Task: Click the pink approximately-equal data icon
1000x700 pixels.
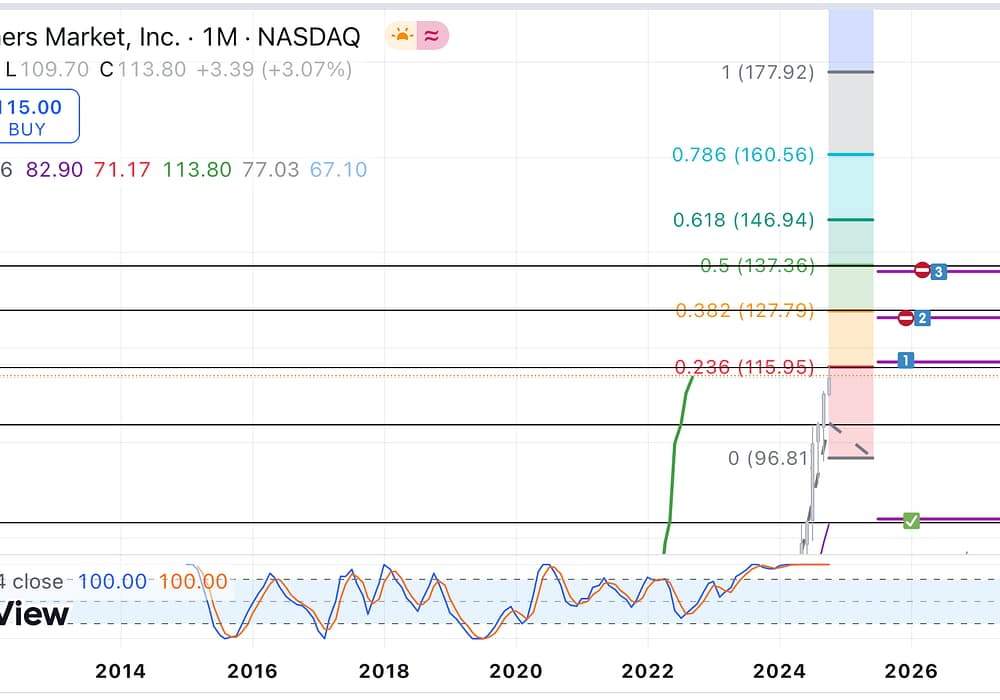Action: [433, 36]
